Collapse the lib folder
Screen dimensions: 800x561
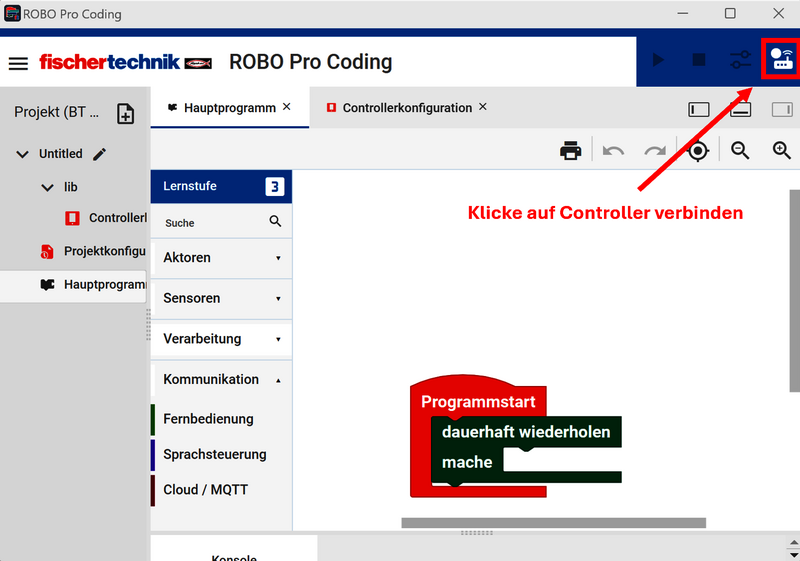coord(47,188)
